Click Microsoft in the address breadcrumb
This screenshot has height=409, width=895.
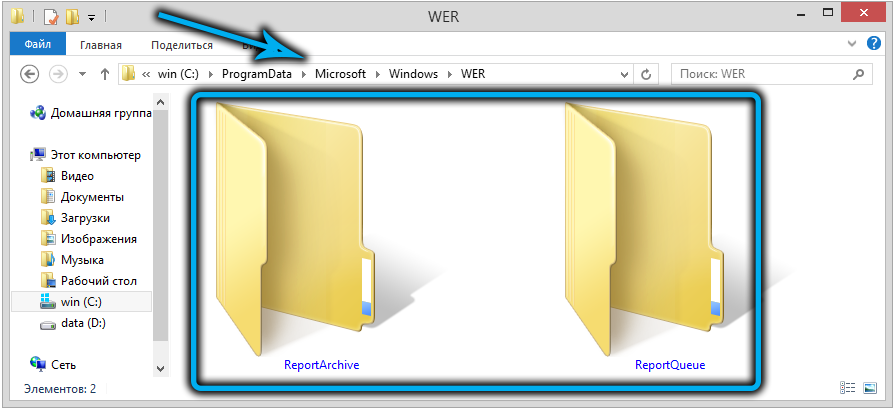(x=340, y=74)
